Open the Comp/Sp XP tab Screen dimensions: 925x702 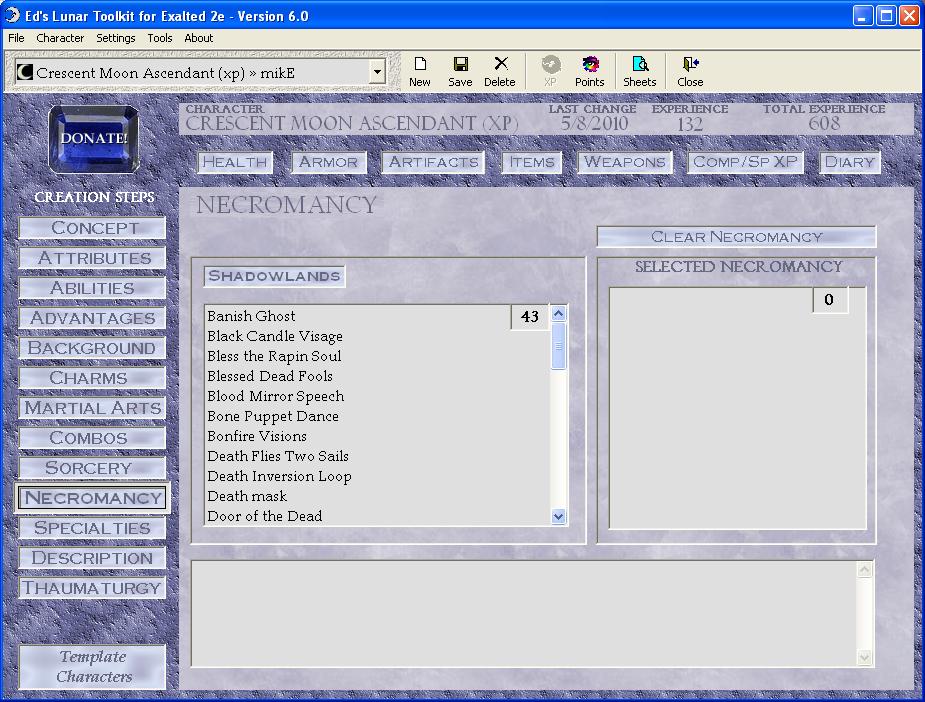[745, 162]
